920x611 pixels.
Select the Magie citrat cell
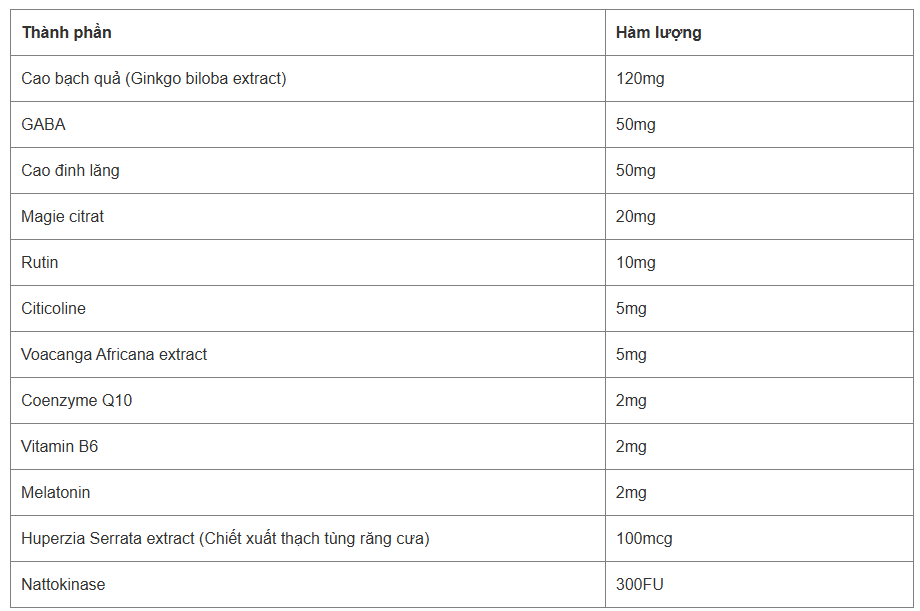pos(63,217)
